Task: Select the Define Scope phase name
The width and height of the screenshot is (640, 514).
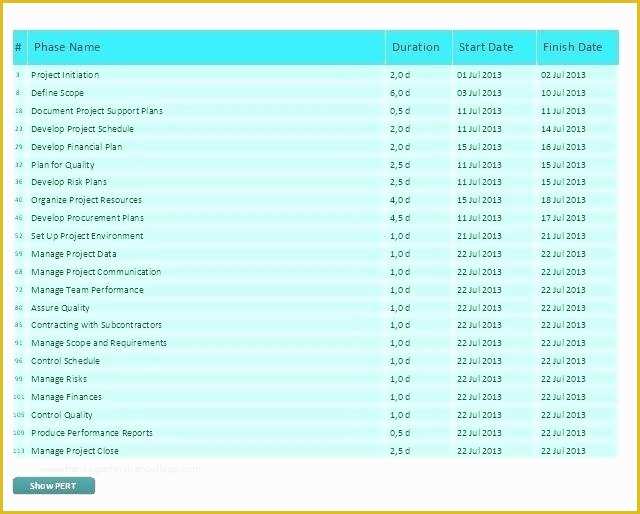Action: pyautogui.click(x=58, y=93)
